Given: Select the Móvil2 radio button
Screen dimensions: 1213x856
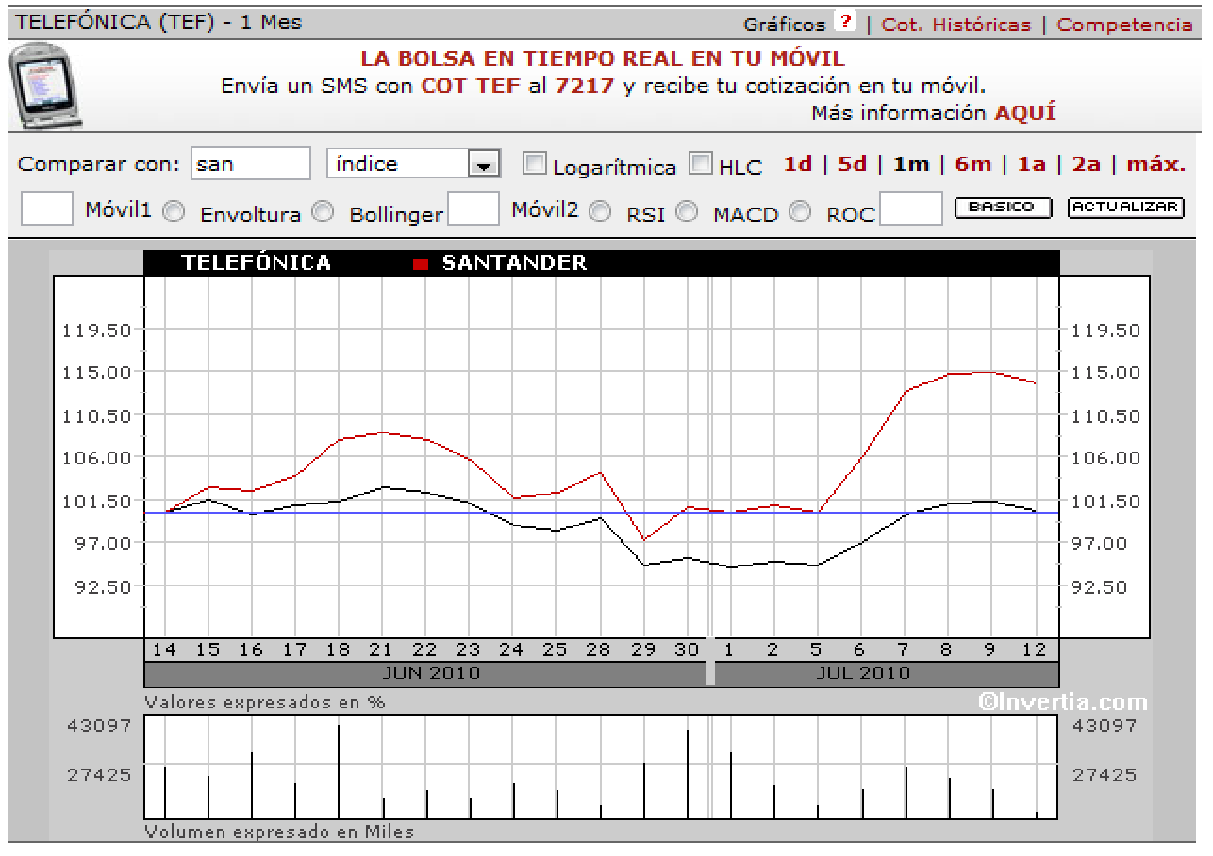Looking at the screenshot, I should 600,211.
